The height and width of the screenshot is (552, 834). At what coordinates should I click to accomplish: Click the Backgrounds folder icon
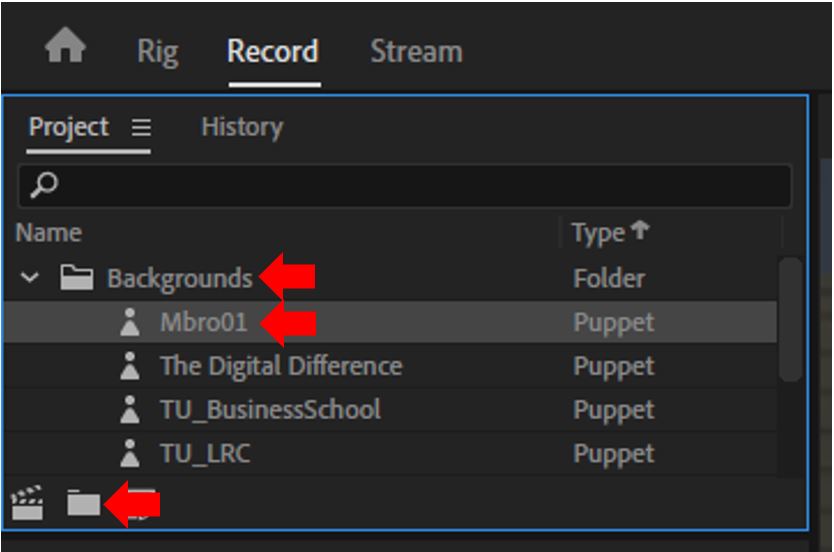point(77,278)
